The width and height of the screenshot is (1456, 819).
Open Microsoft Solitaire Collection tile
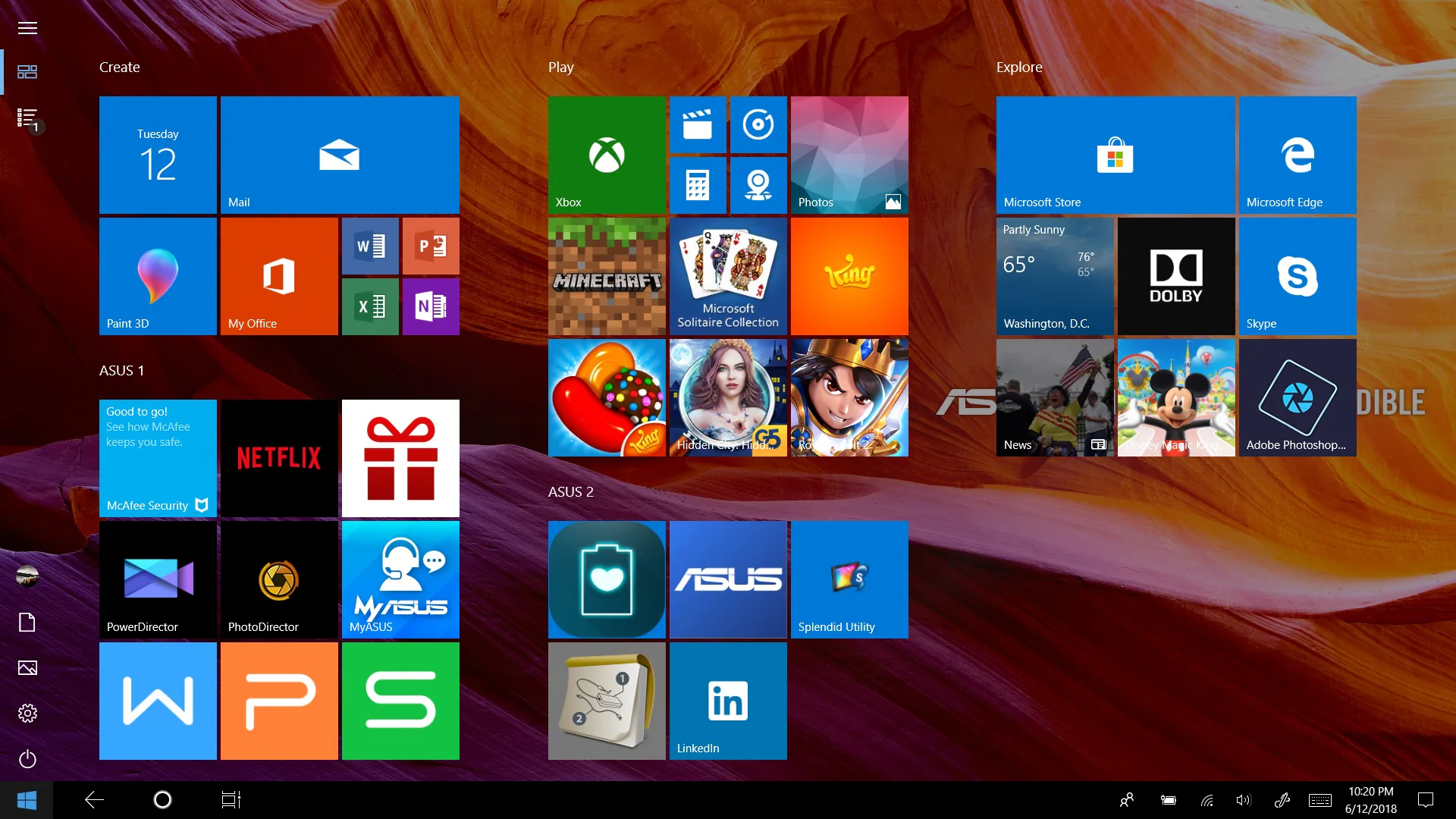tap(728, 276)
